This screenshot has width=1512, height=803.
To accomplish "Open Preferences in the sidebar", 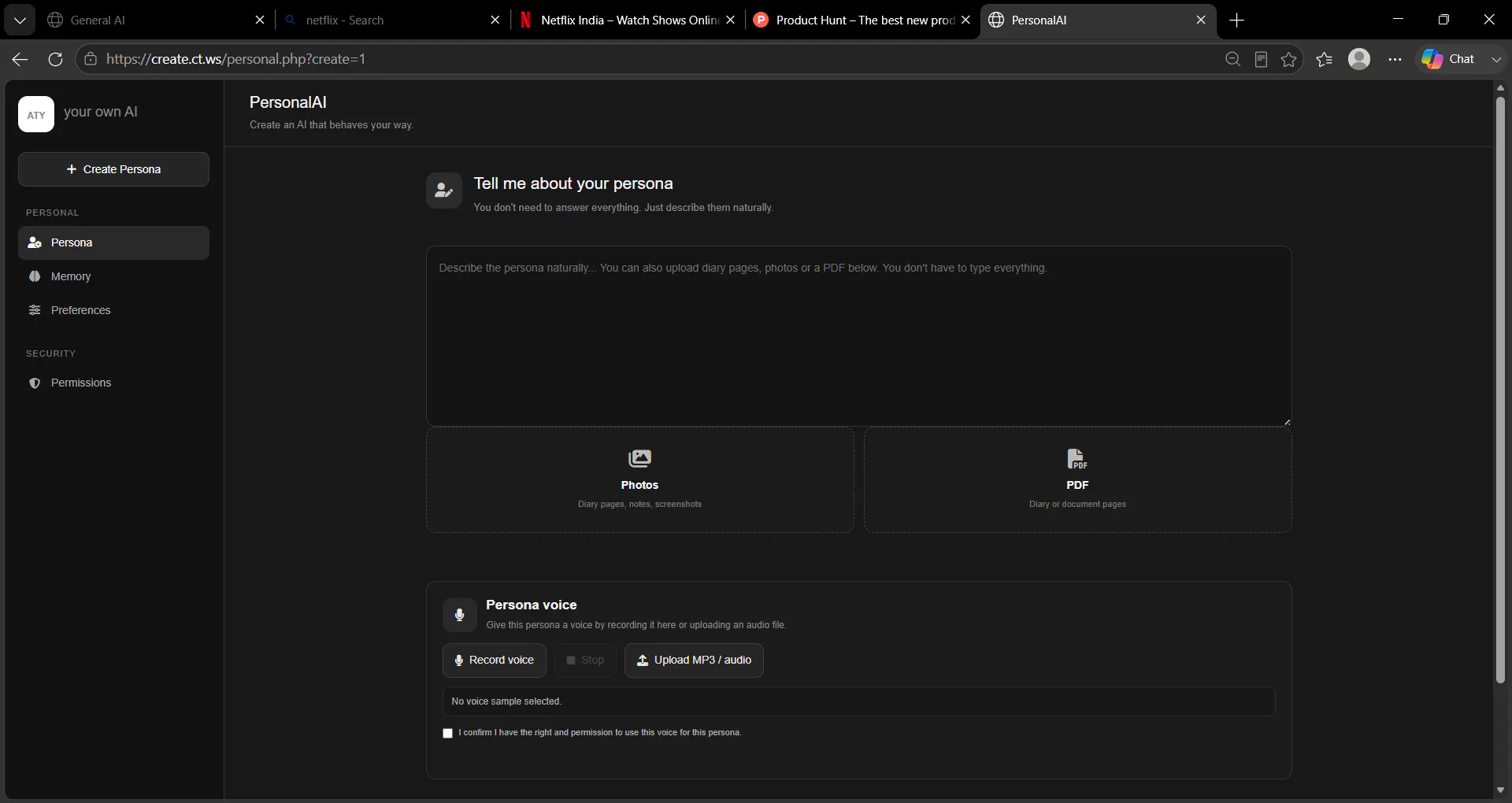I will tap(113, 310).
